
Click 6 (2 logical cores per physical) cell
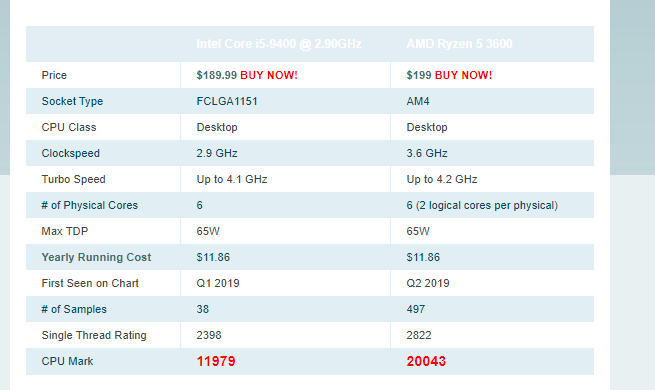coord(482,205)
